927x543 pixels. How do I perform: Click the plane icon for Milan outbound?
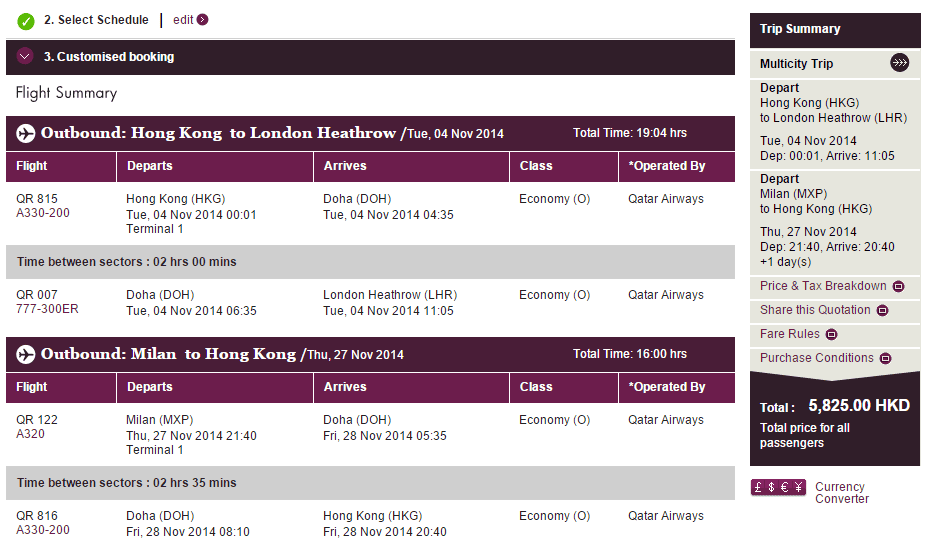click(24, 354)
